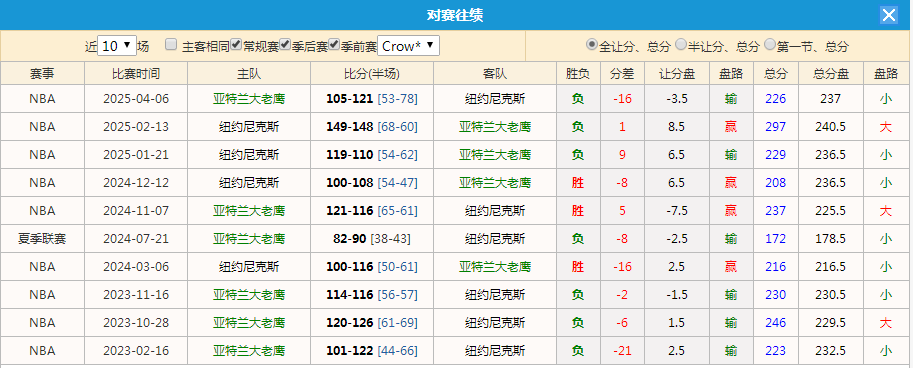Click the date 2023-11-16
This screenshot has height=368, width=913.
136,295
